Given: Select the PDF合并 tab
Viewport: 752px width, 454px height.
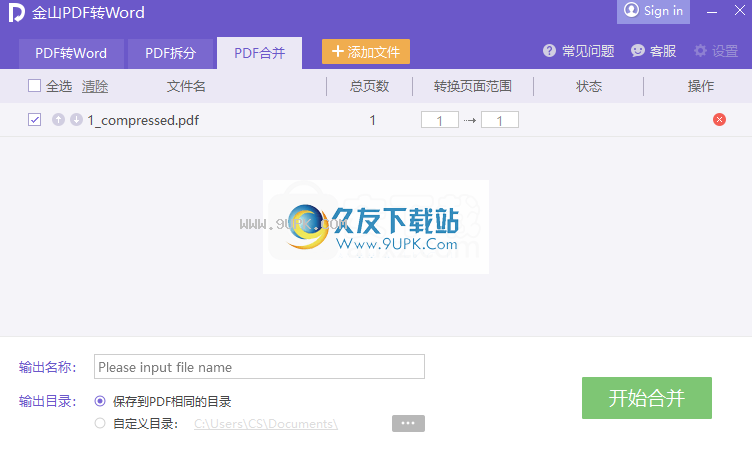Looking at the screenshot, I should 259,53.
